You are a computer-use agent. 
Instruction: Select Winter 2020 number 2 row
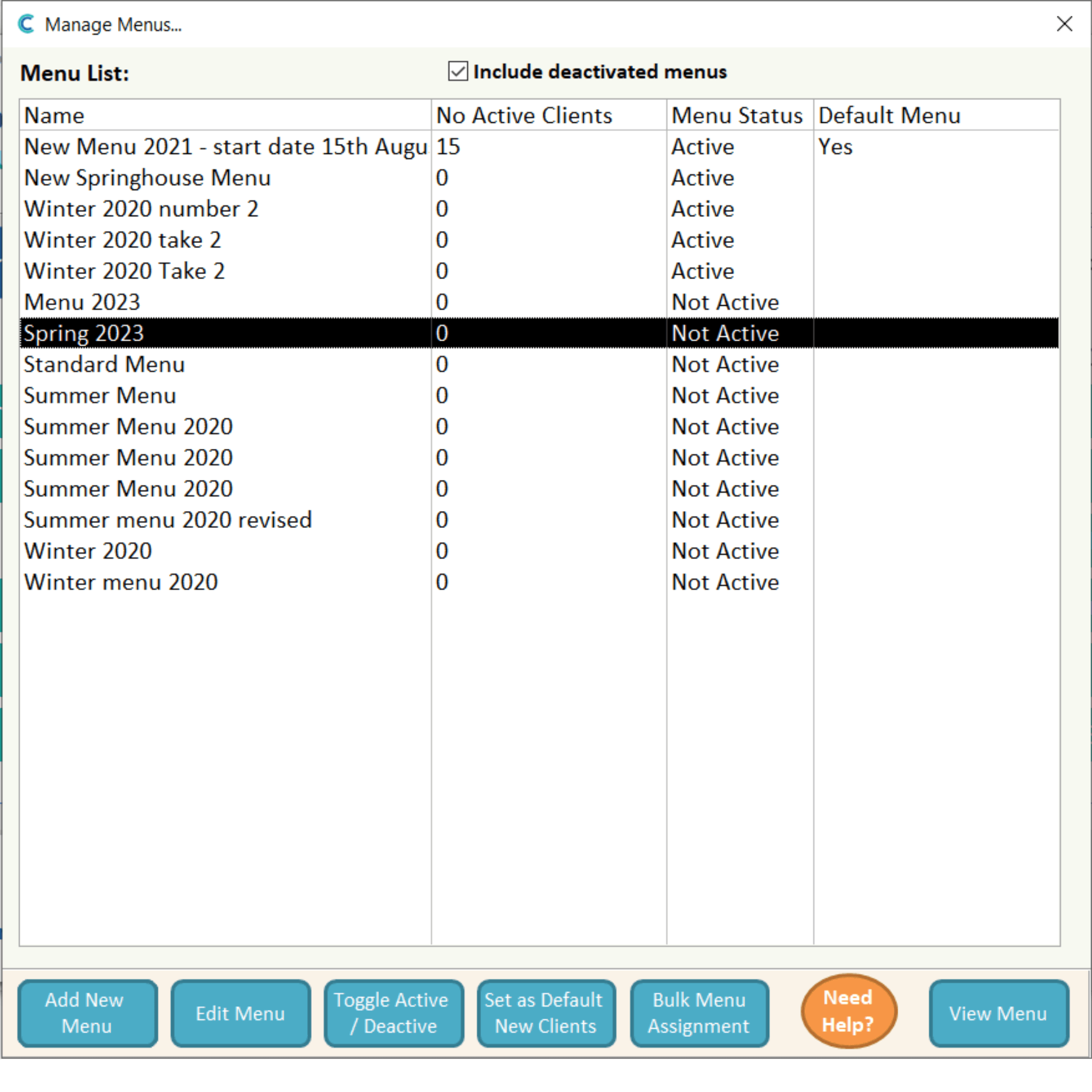pyautogui.click(x=539, y=209)
